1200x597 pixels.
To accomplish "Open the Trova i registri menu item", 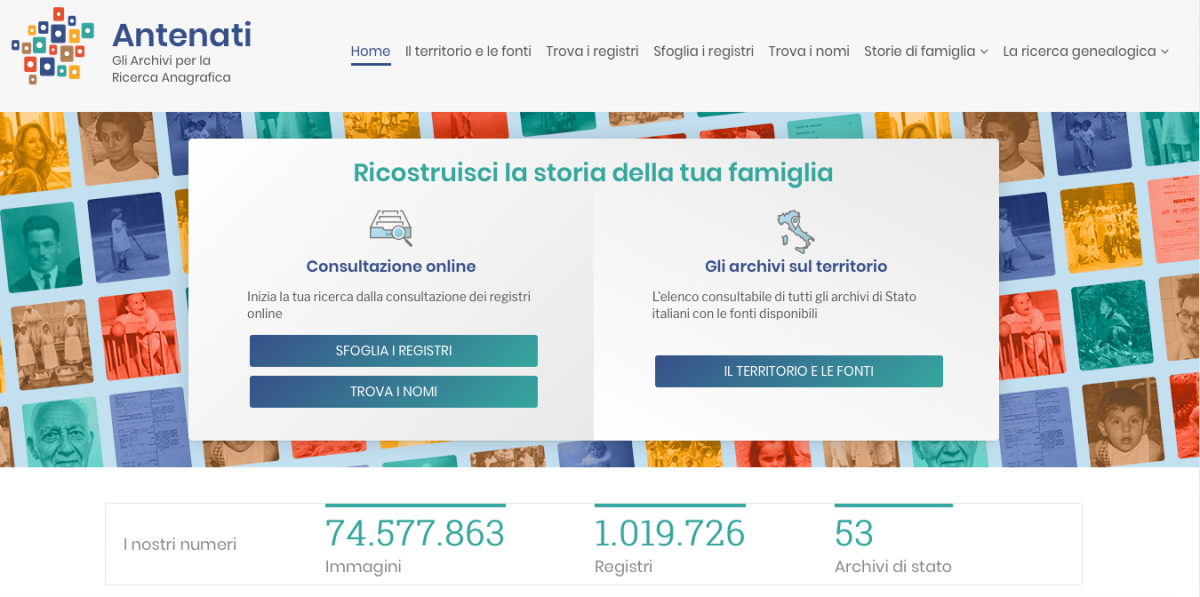I will (x=592, y=51).
